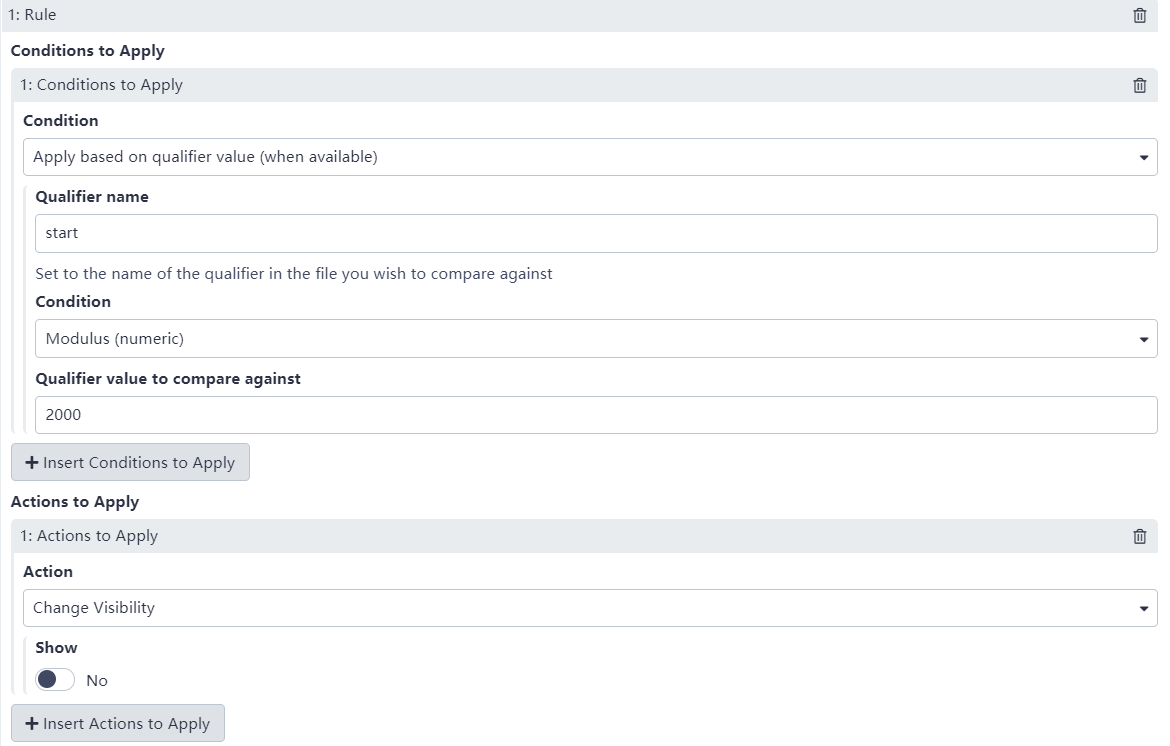Screen dimensions: 1170x746
Task: Delete Rule 1 with its trash icon
Action: [x=1139, y=16]
